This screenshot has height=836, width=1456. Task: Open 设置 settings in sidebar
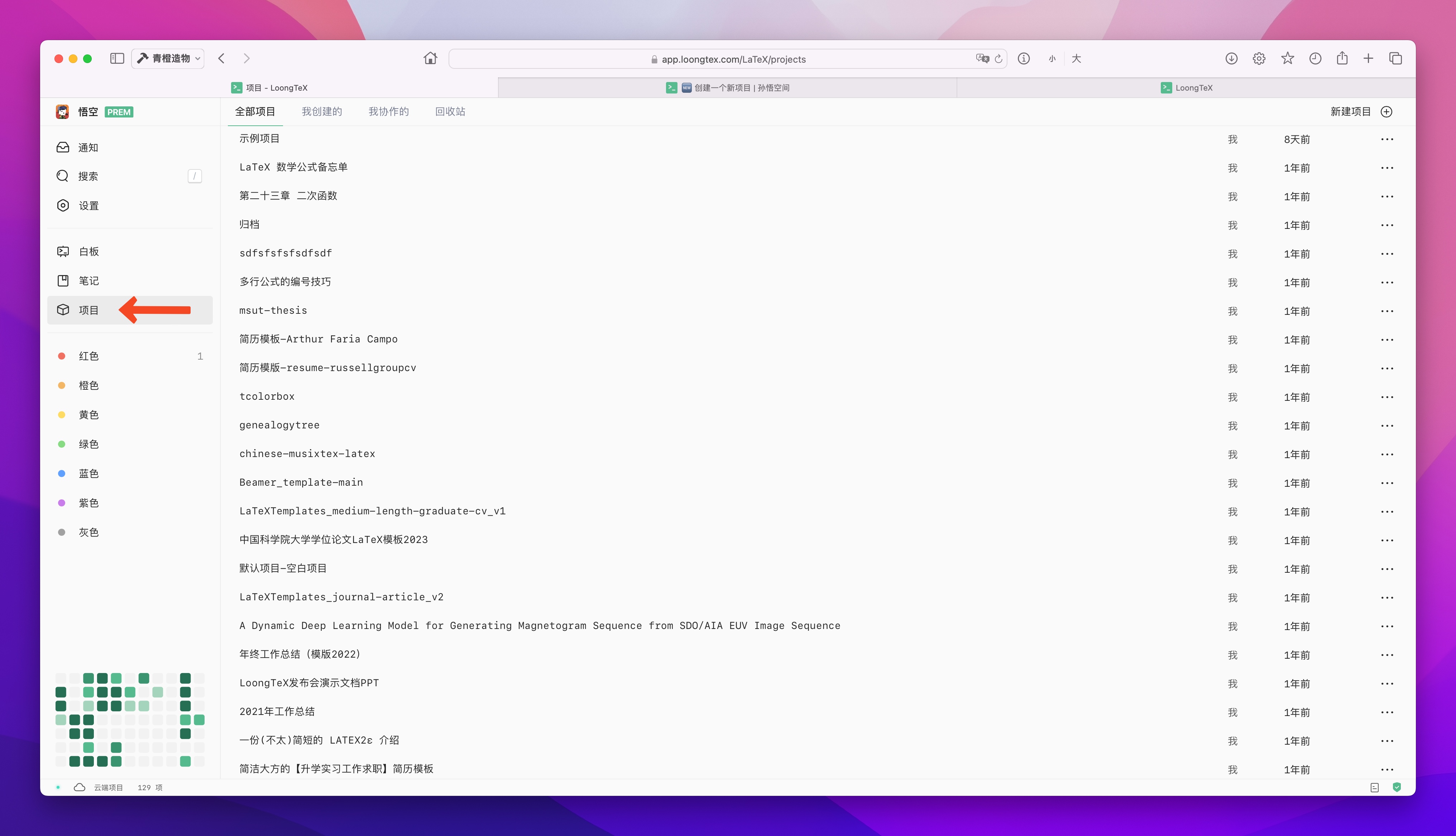coord(88,206)
